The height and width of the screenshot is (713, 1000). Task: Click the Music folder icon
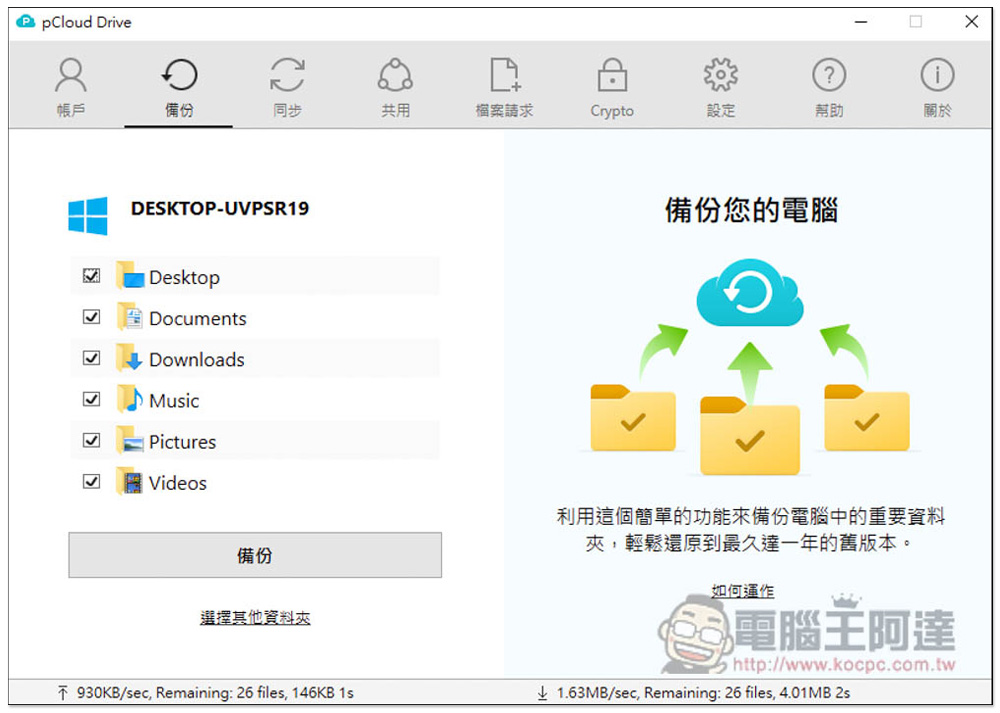(130, 399)
